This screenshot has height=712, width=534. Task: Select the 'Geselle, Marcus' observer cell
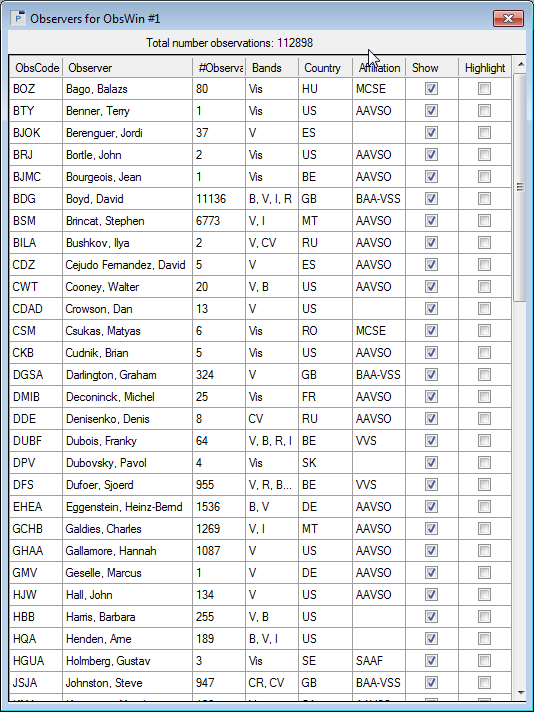127,573
